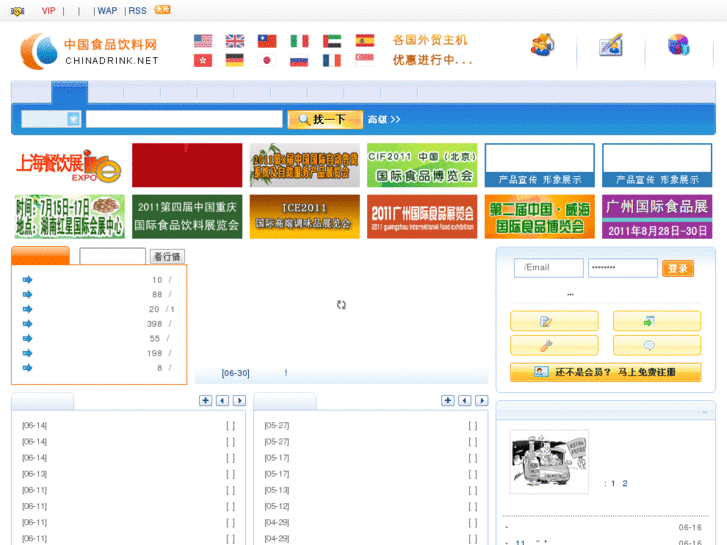This screenshot has height=545, width=727.
Task: Click price row showing 398
Action: 98,324
